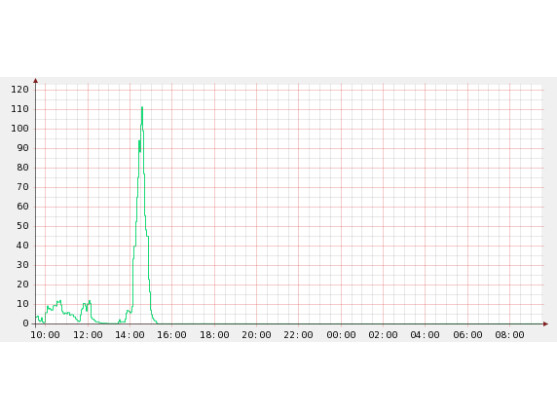Click the 02:00 time axis label
This screenshot has width=557, height=418.
coord(383,335)
